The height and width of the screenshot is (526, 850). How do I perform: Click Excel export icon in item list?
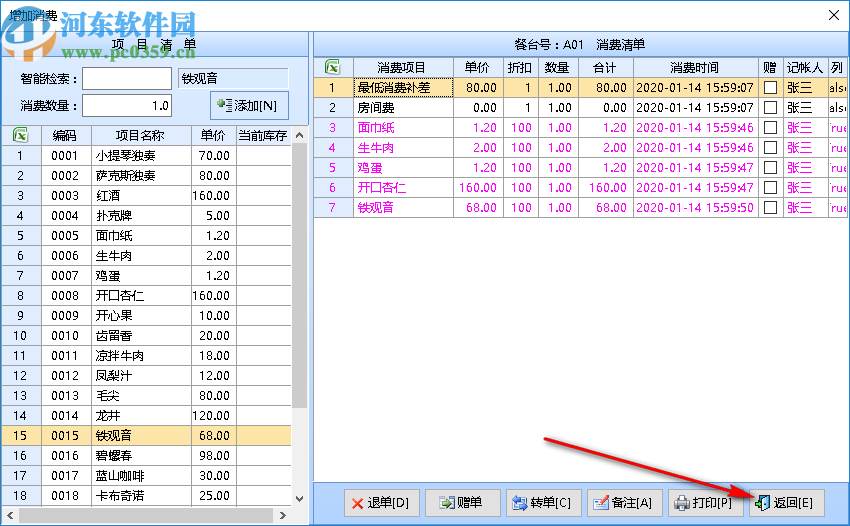(21, 135)
